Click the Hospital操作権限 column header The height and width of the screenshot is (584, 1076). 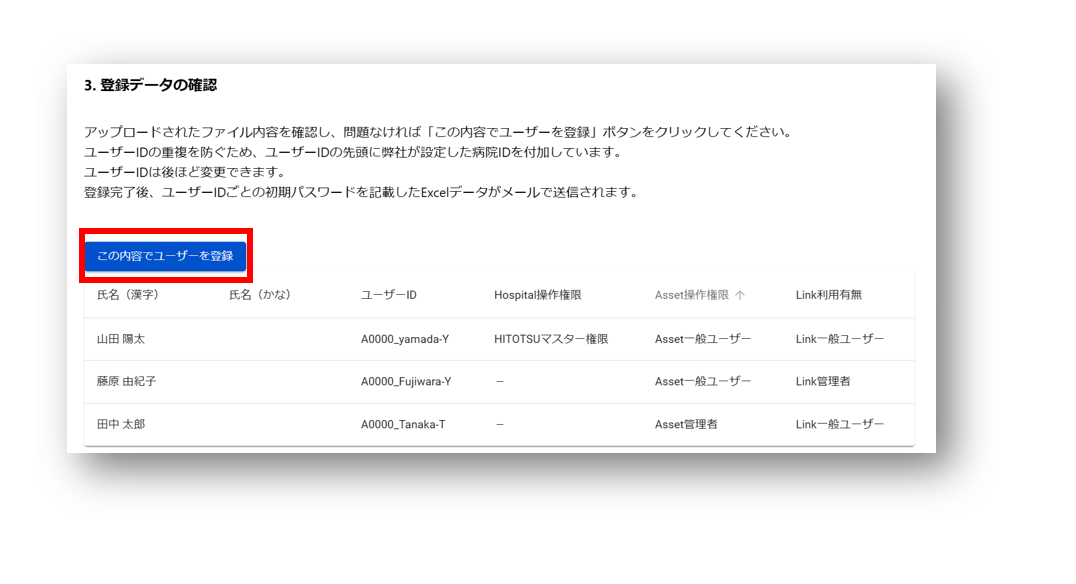click(537, 295)
